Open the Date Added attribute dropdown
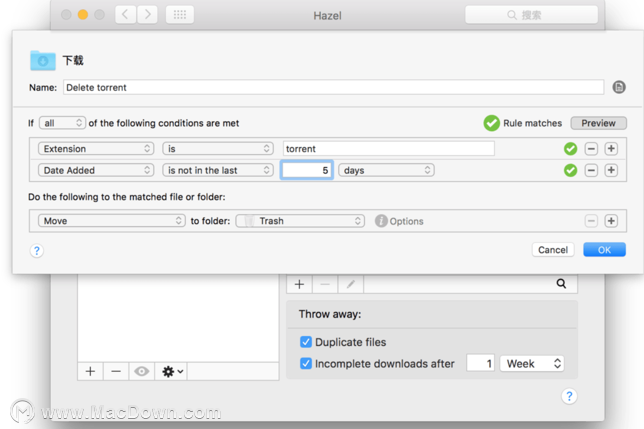Screen dimensions: 644x429 tap(96, 170)
